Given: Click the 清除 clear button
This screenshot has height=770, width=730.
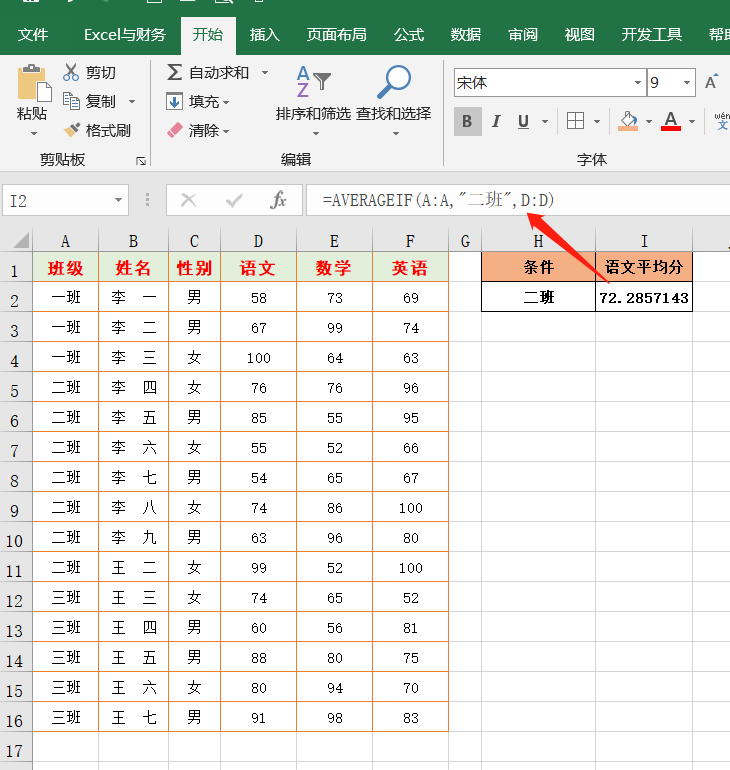Looking at the screenshot, I should pyautogui.click(x=197, y=130).
